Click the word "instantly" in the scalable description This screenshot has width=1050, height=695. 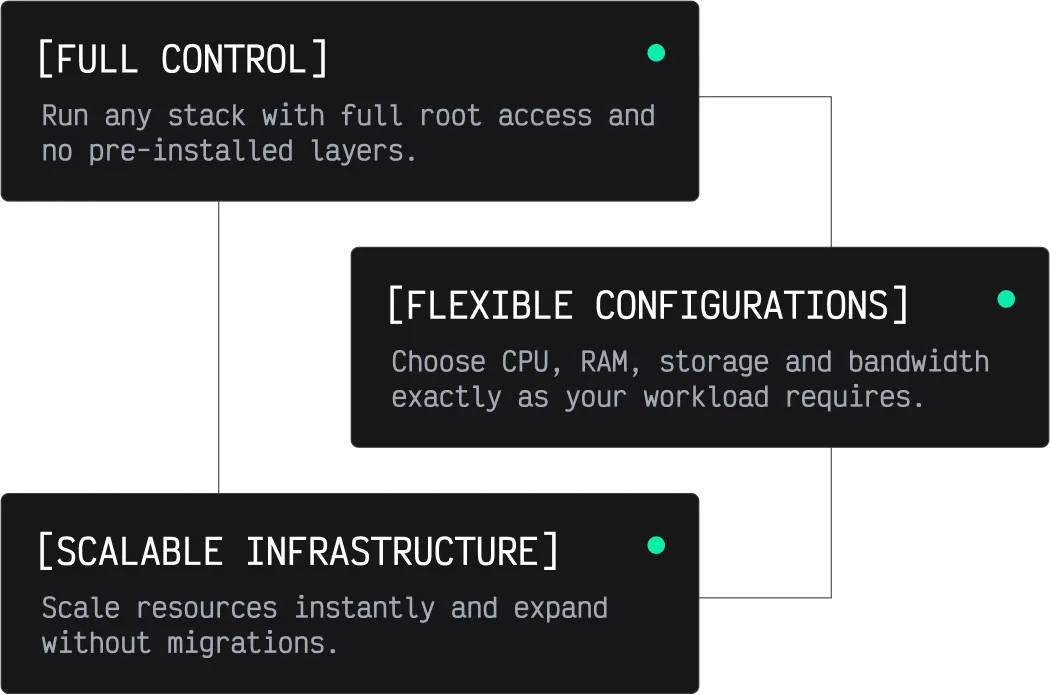click(x=365, y=608)
